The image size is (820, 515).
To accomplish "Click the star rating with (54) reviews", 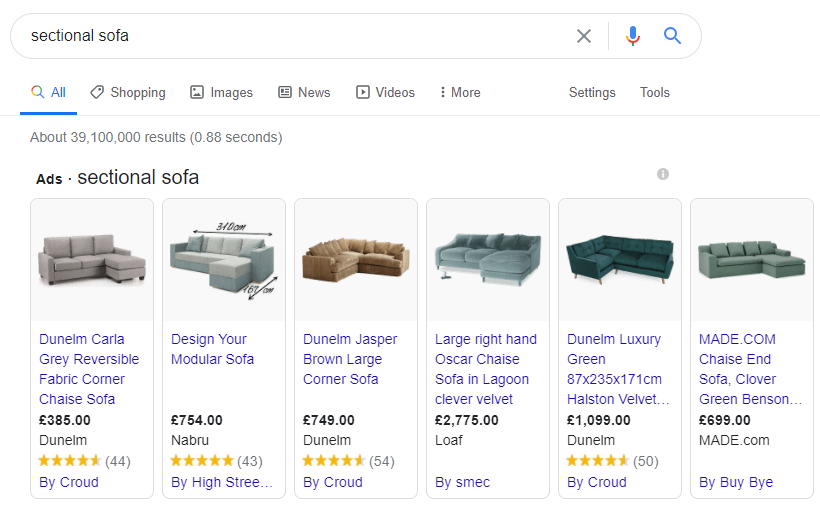I will coord(349,461).
